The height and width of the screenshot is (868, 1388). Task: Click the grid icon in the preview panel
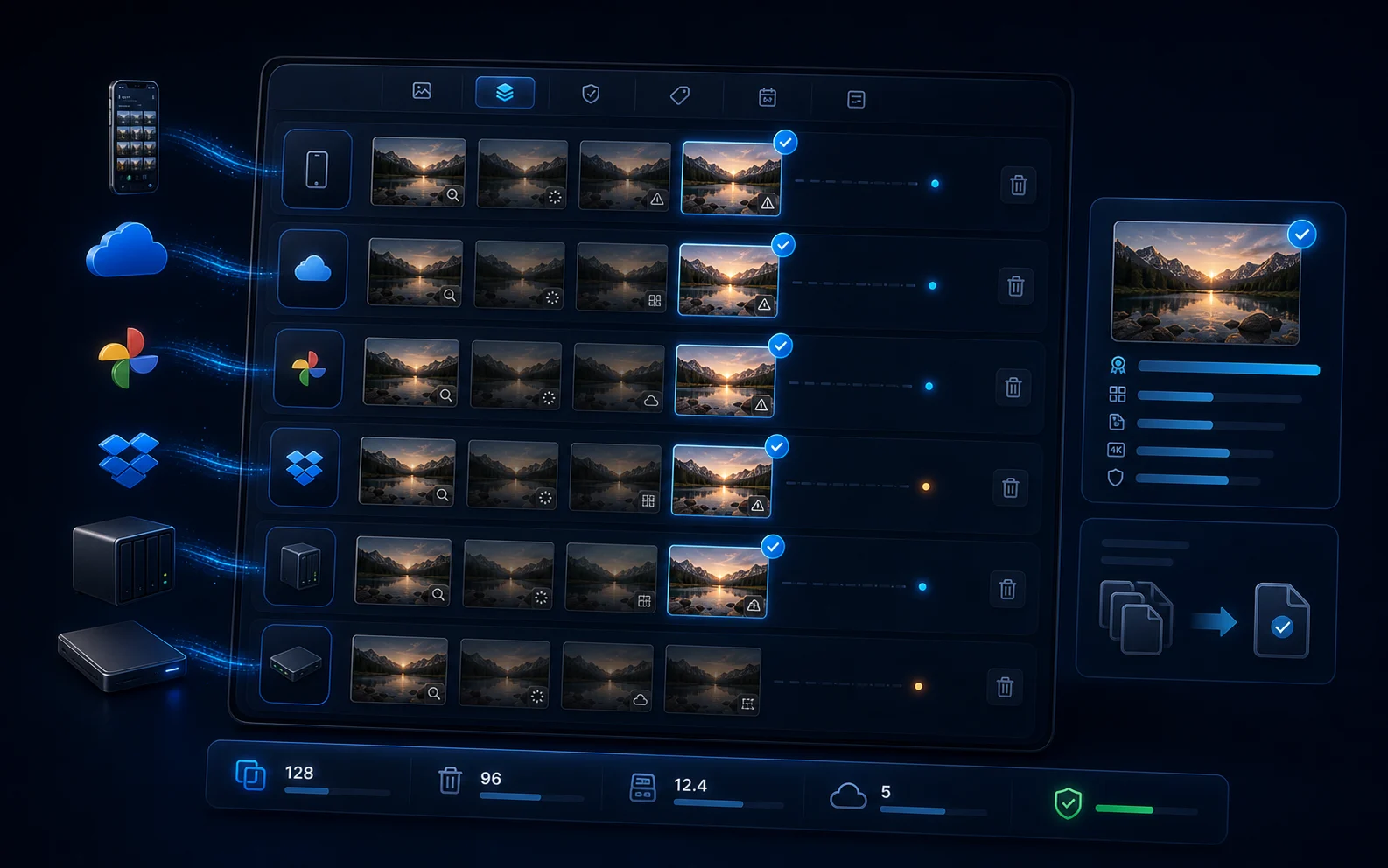click(1118, 394)
